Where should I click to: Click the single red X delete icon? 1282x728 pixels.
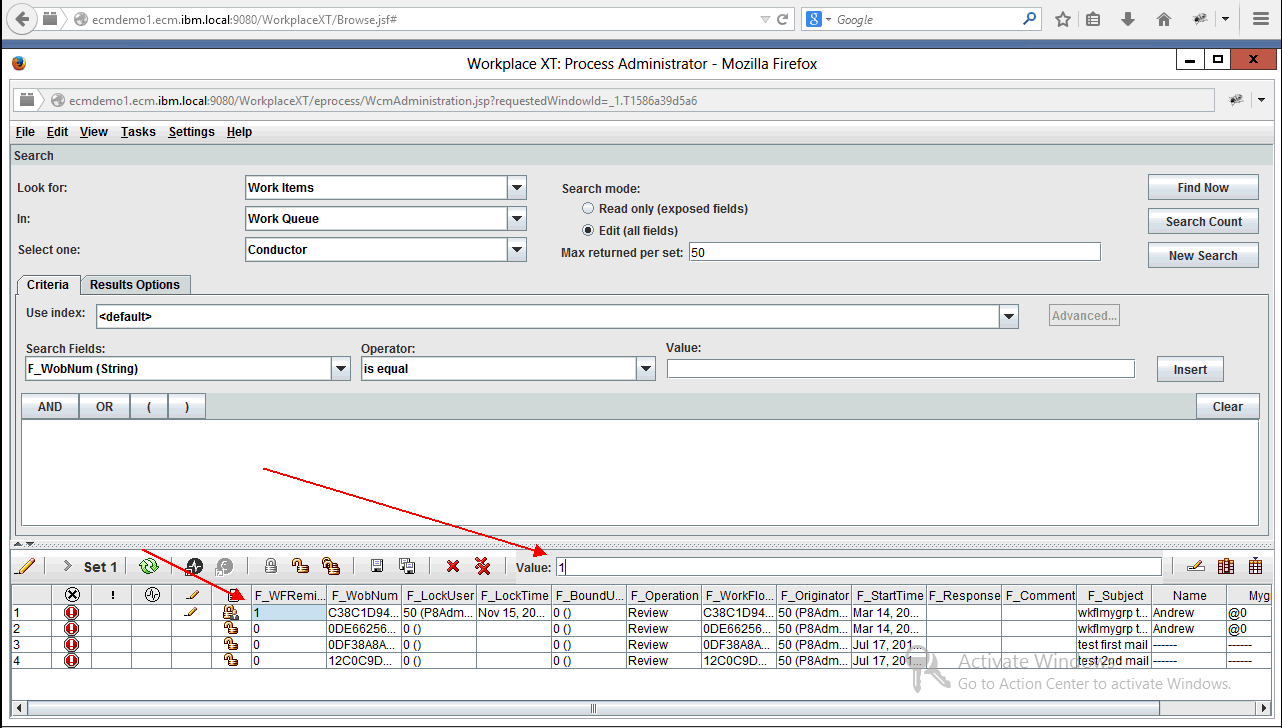click(453, 567)
